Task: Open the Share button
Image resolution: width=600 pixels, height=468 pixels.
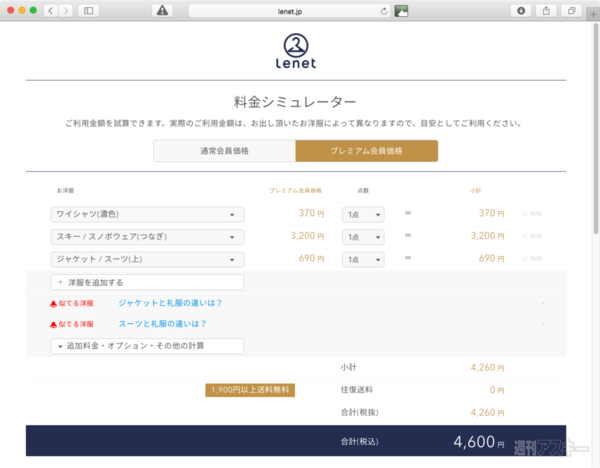Action: point(546,11)
